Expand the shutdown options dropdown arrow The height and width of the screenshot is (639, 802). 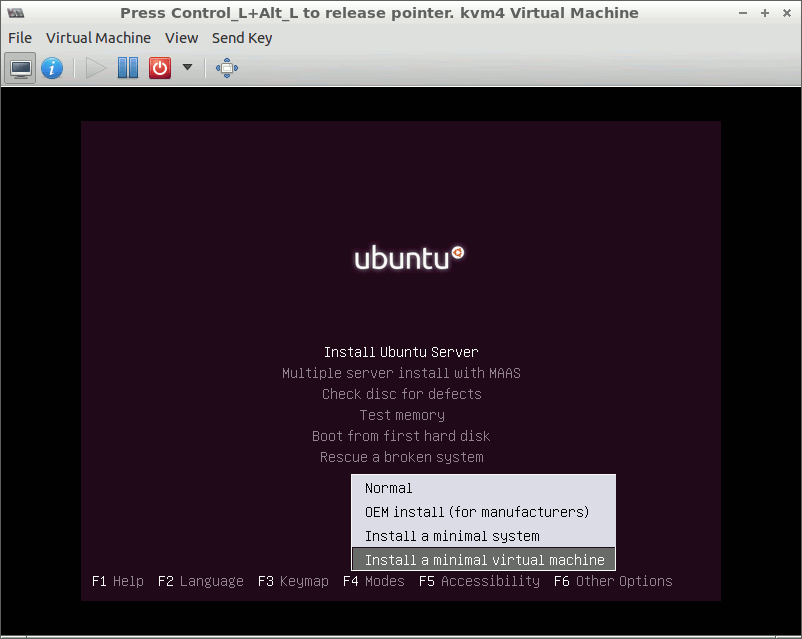pos(187,68)
